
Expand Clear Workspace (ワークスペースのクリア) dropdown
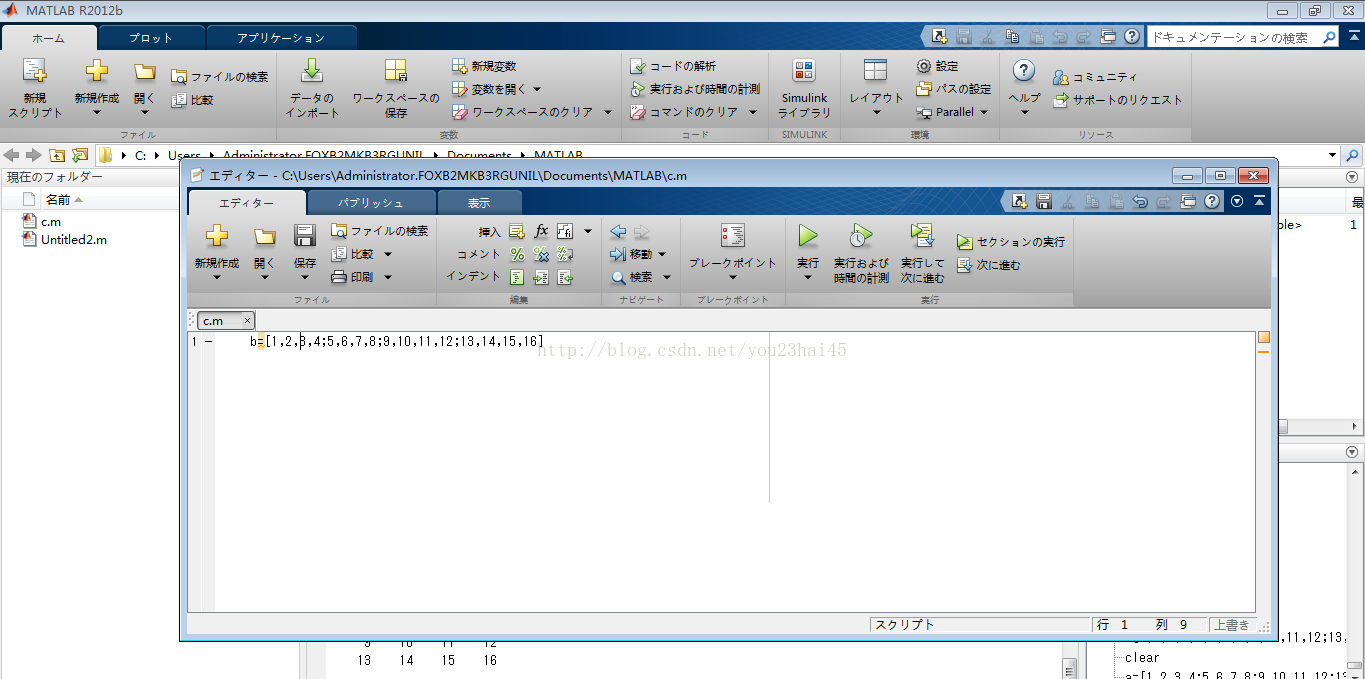pos(607,112)
